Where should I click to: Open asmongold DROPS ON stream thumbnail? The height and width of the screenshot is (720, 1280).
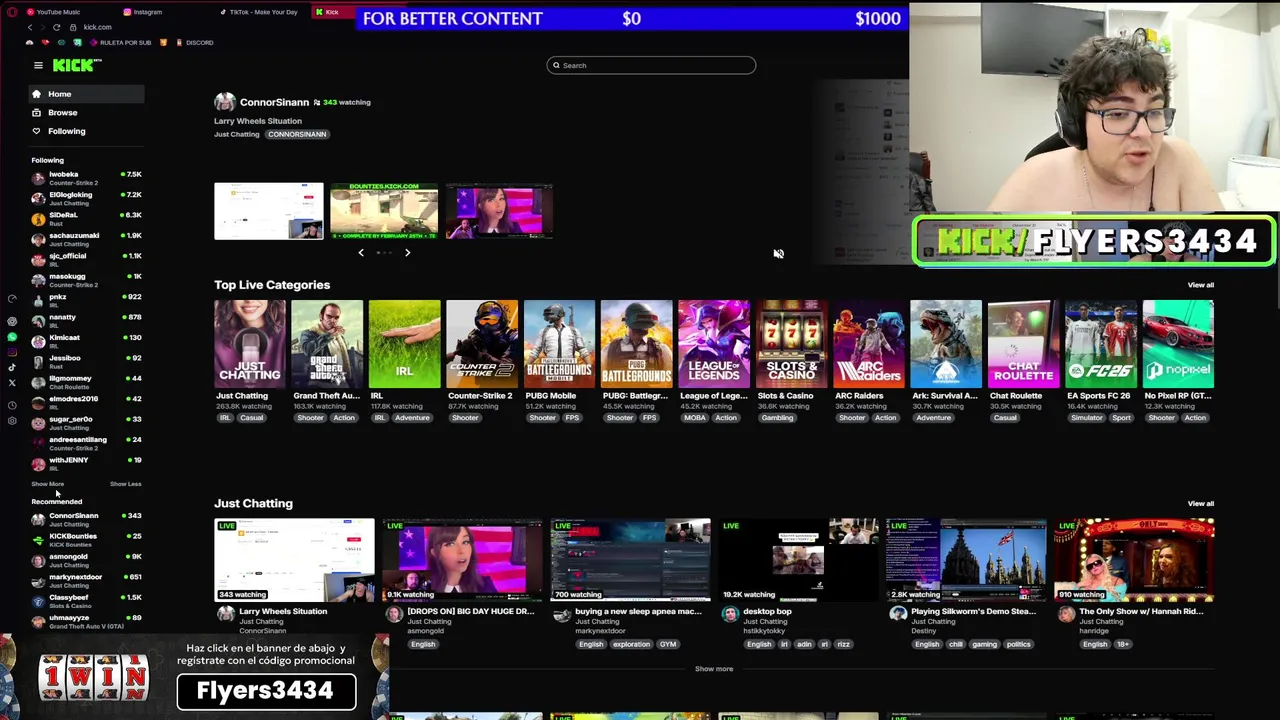pos(462,560)
